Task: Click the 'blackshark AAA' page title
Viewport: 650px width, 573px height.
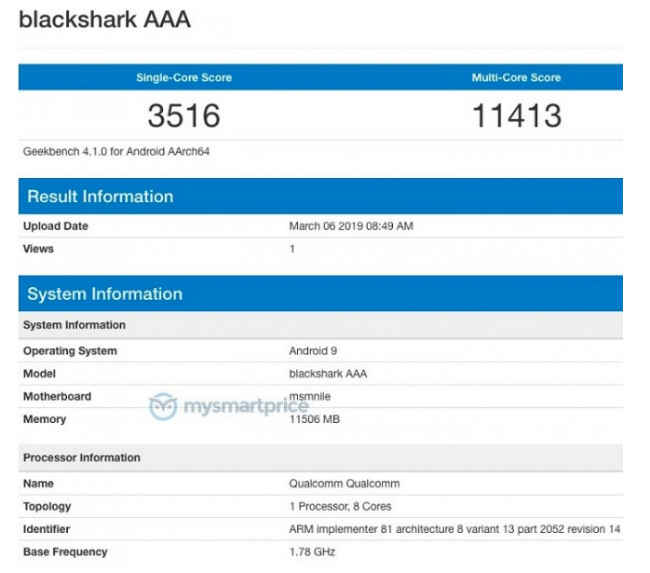Action: click(104, 19)
